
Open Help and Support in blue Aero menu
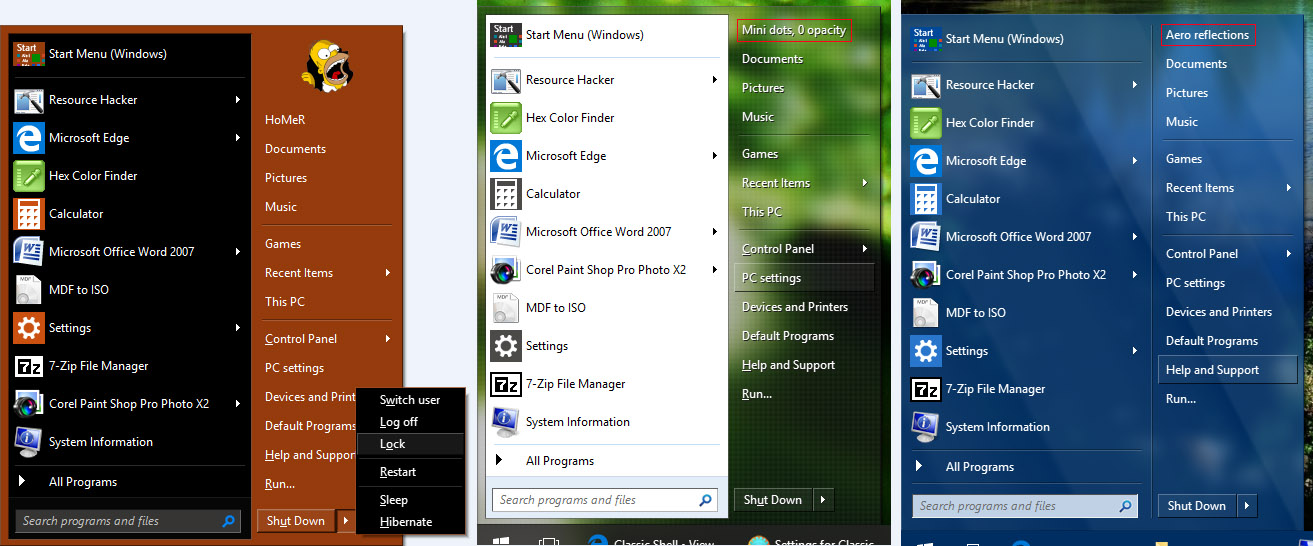click(x=1227, y=370)
